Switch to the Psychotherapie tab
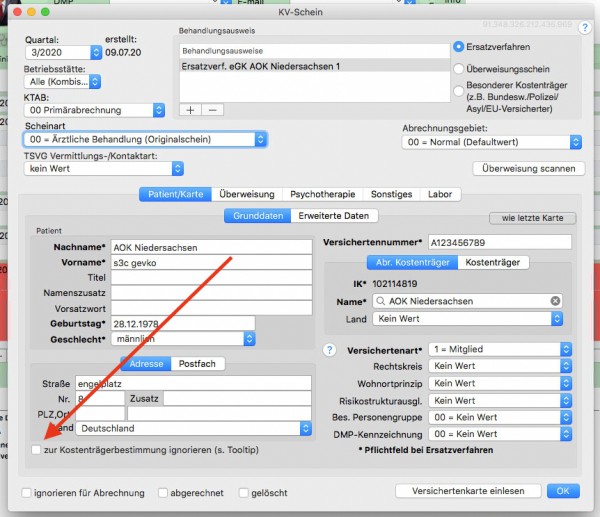The width and height of the screenshot is (600, 517). tap(323, 194)
